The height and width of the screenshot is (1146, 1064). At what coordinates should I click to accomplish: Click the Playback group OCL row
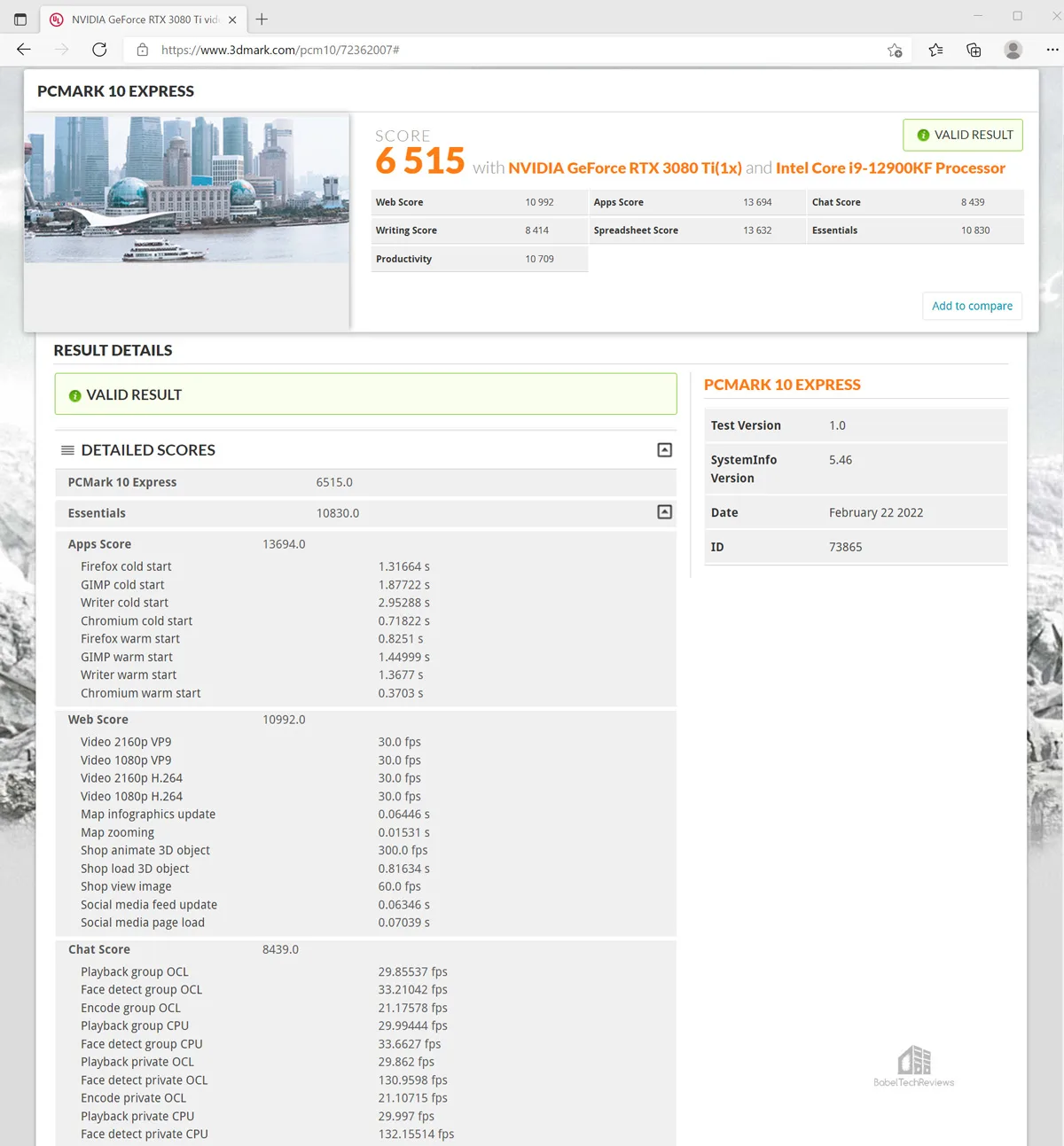(x=365, y=972)
